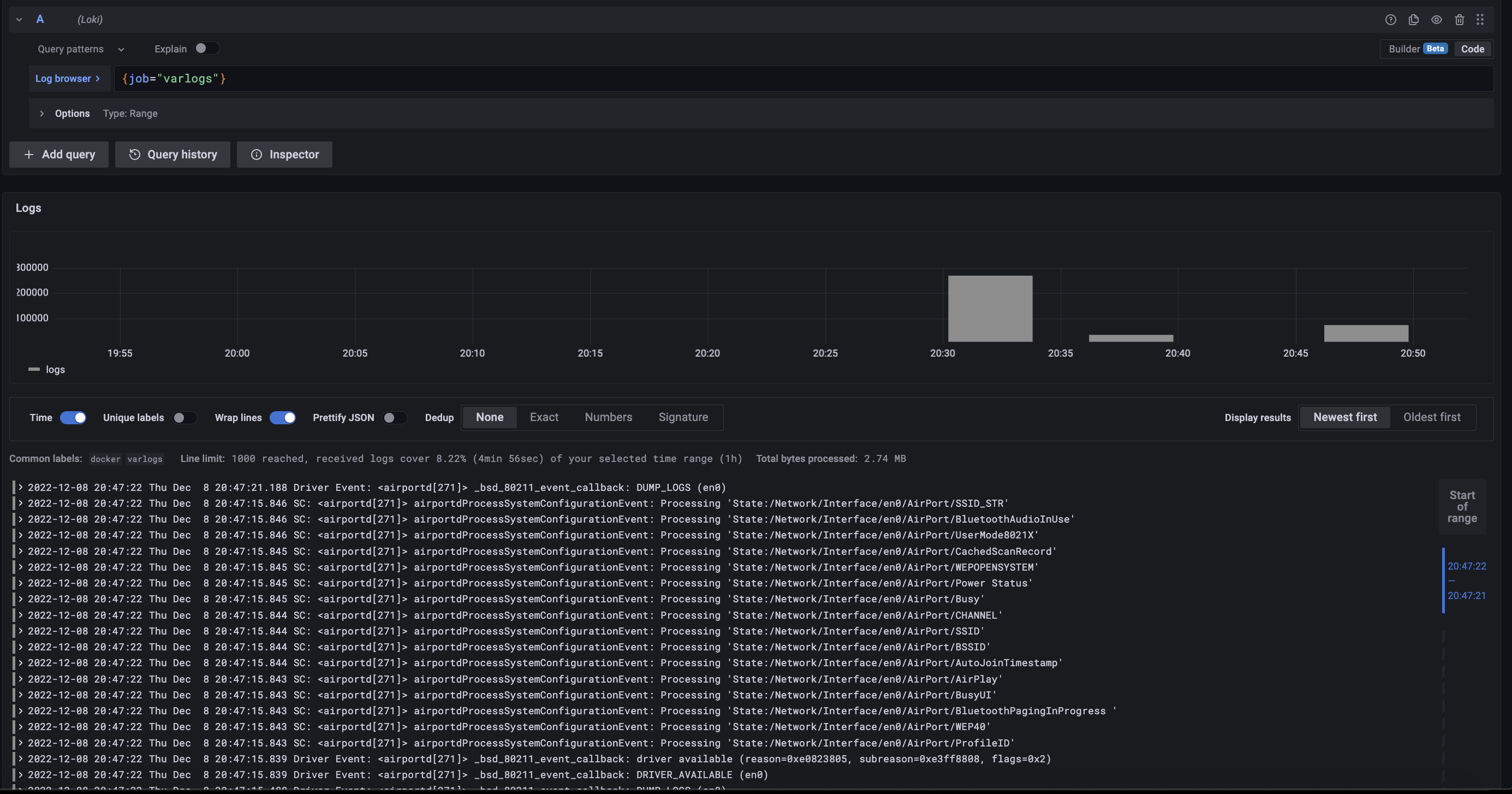Select Exact dedup option

544,417
